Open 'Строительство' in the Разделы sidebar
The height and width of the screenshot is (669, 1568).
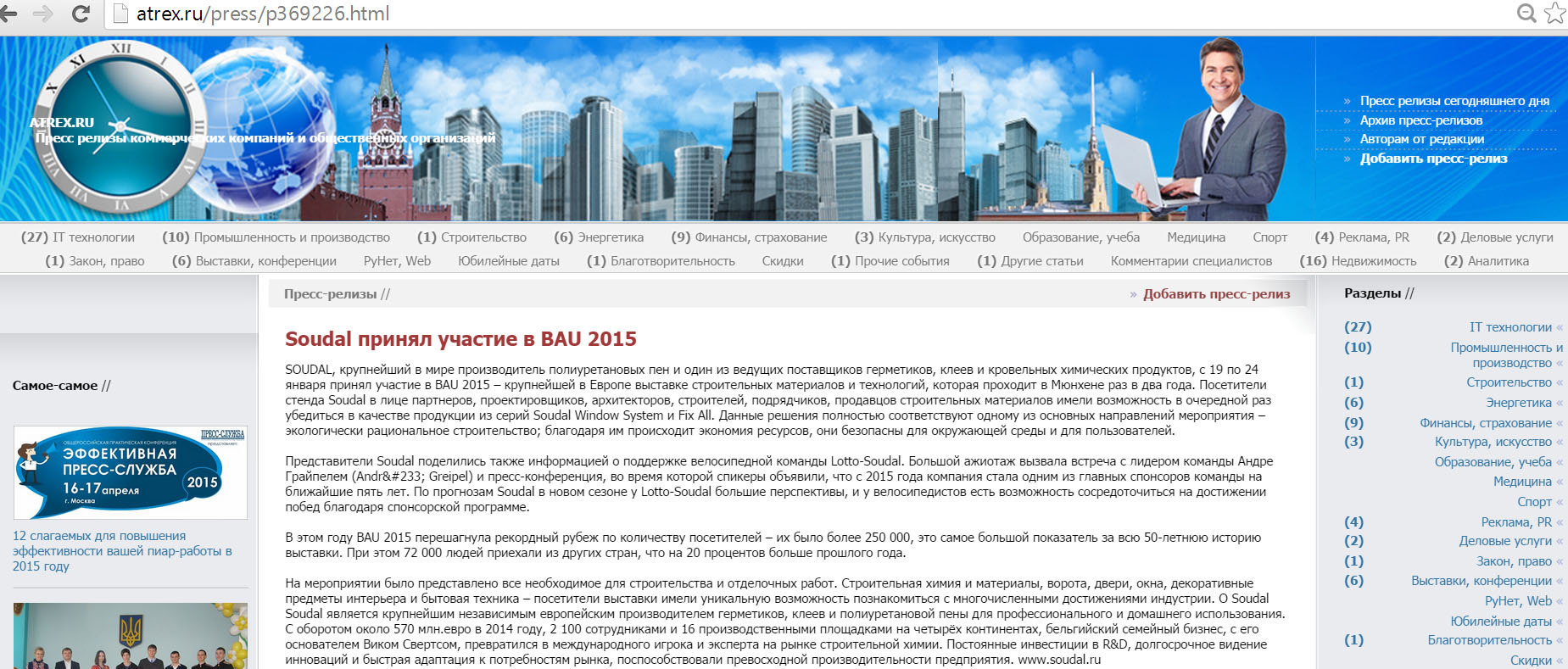click(1509, 382)
